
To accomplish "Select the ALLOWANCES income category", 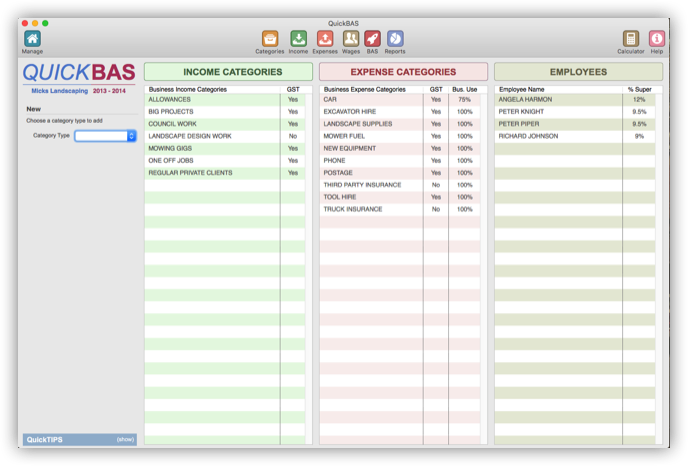I will click(225, 100).
